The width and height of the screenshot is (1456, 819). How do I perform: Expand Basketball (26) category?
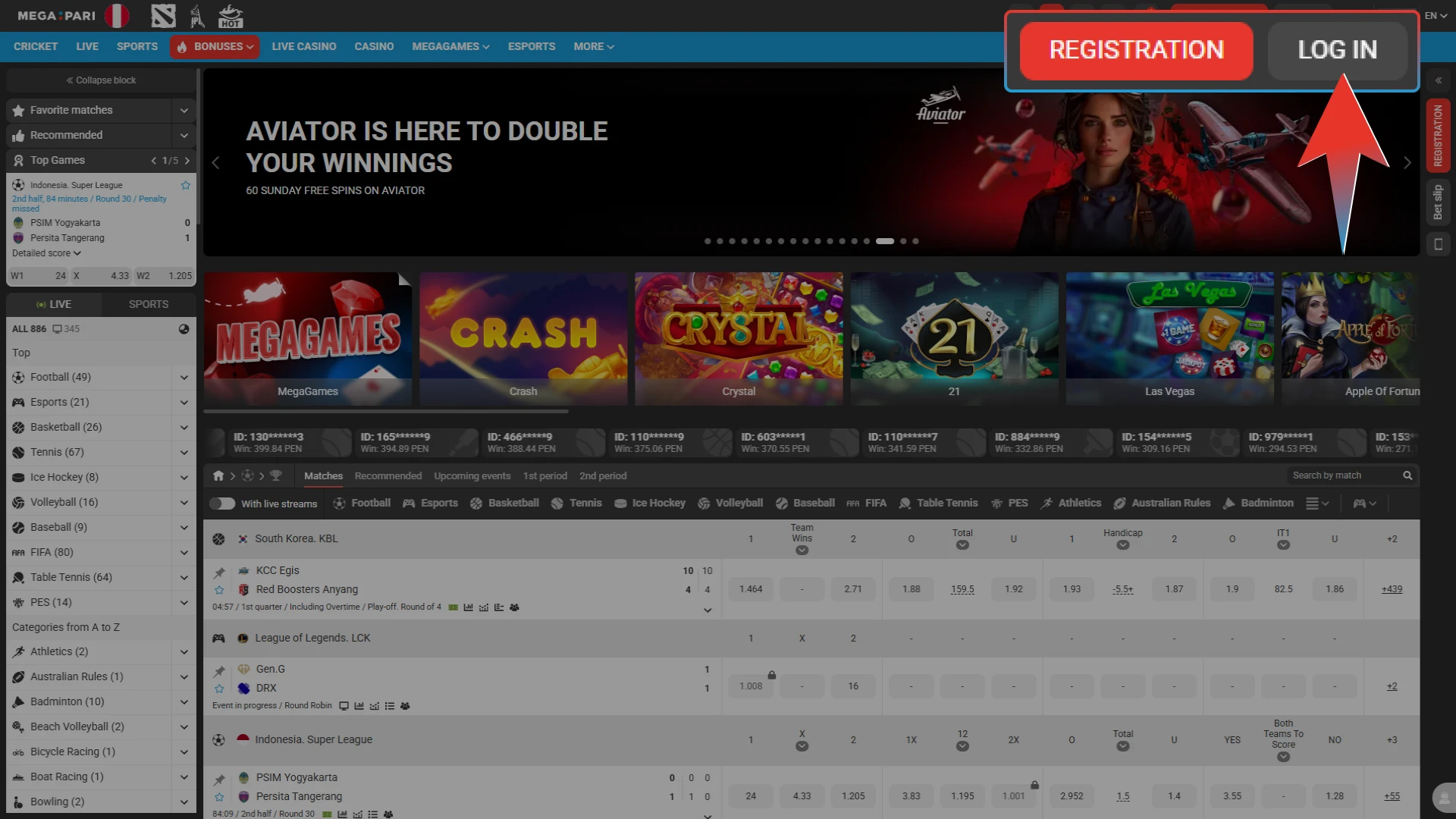click(x=184, y=428)
